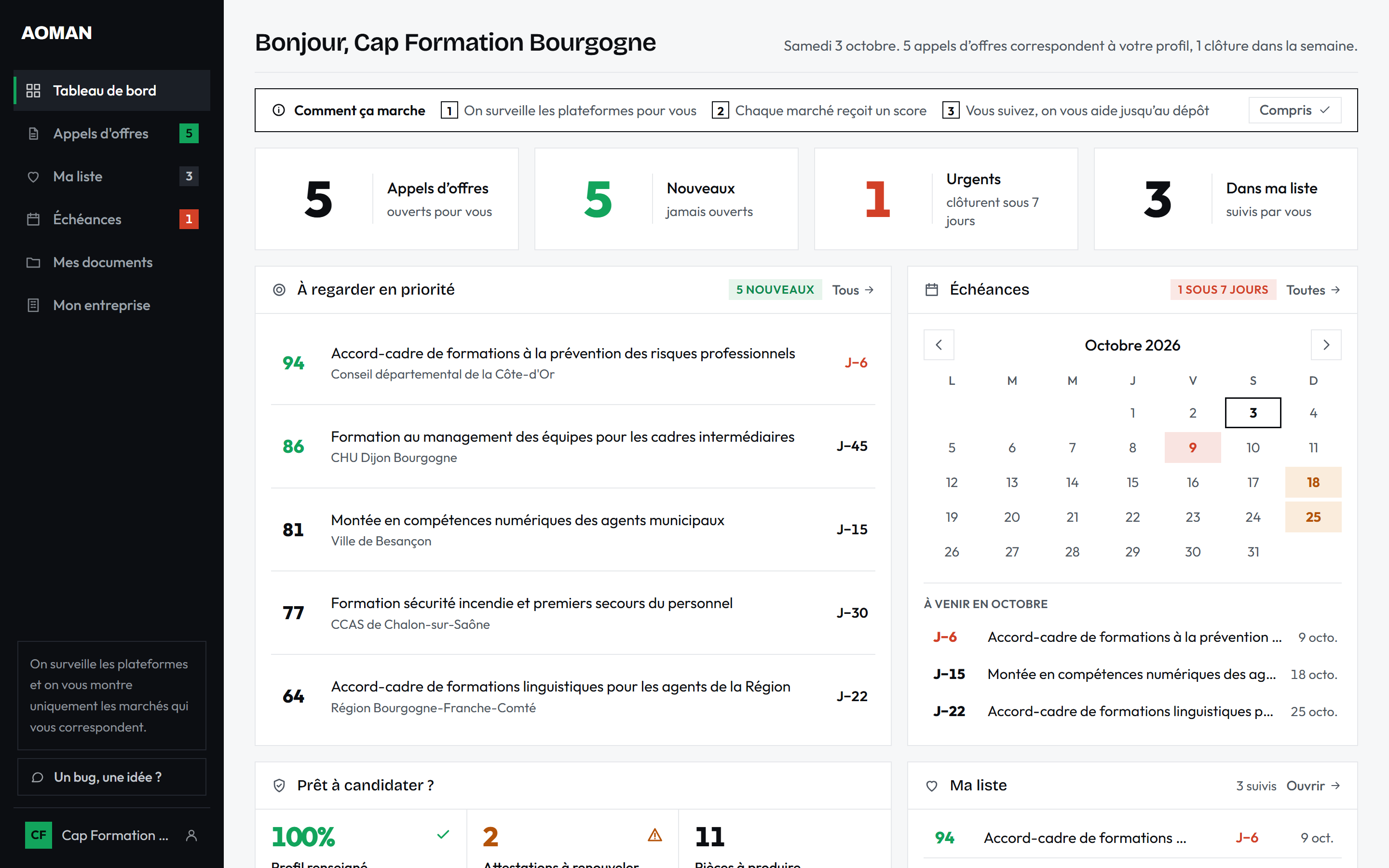Click the CF avatar in the sidebar footer
The height and width of the screenshot is (868, 1389).
click(x=39, y=835)
